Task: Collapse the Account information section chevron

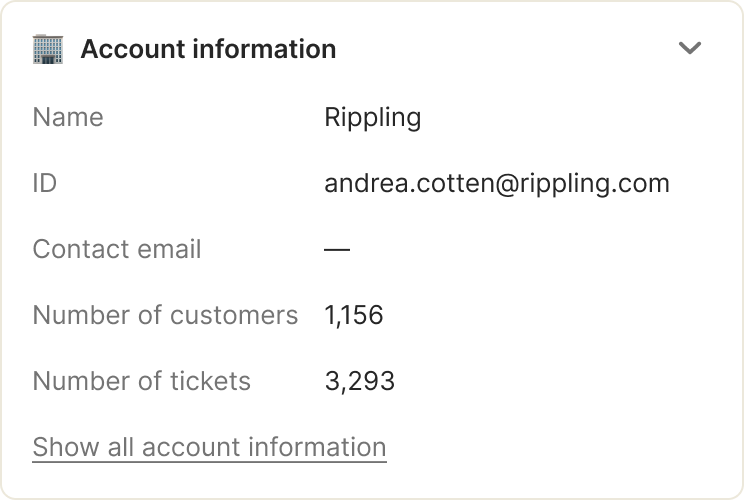Action: tap(690, 48)
